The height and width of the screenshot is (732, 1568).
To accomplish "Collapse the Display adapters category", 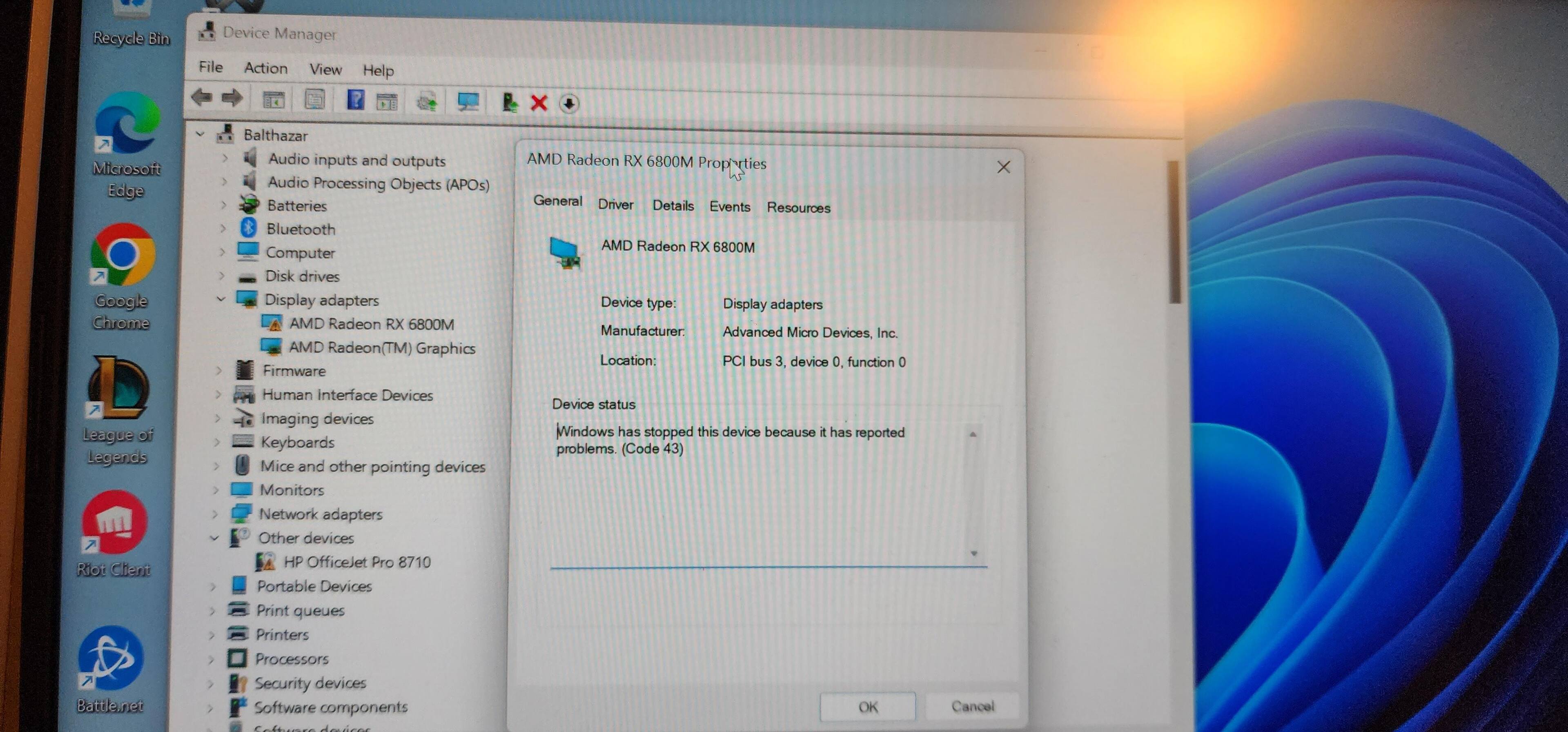I will (x=221, y=299).
